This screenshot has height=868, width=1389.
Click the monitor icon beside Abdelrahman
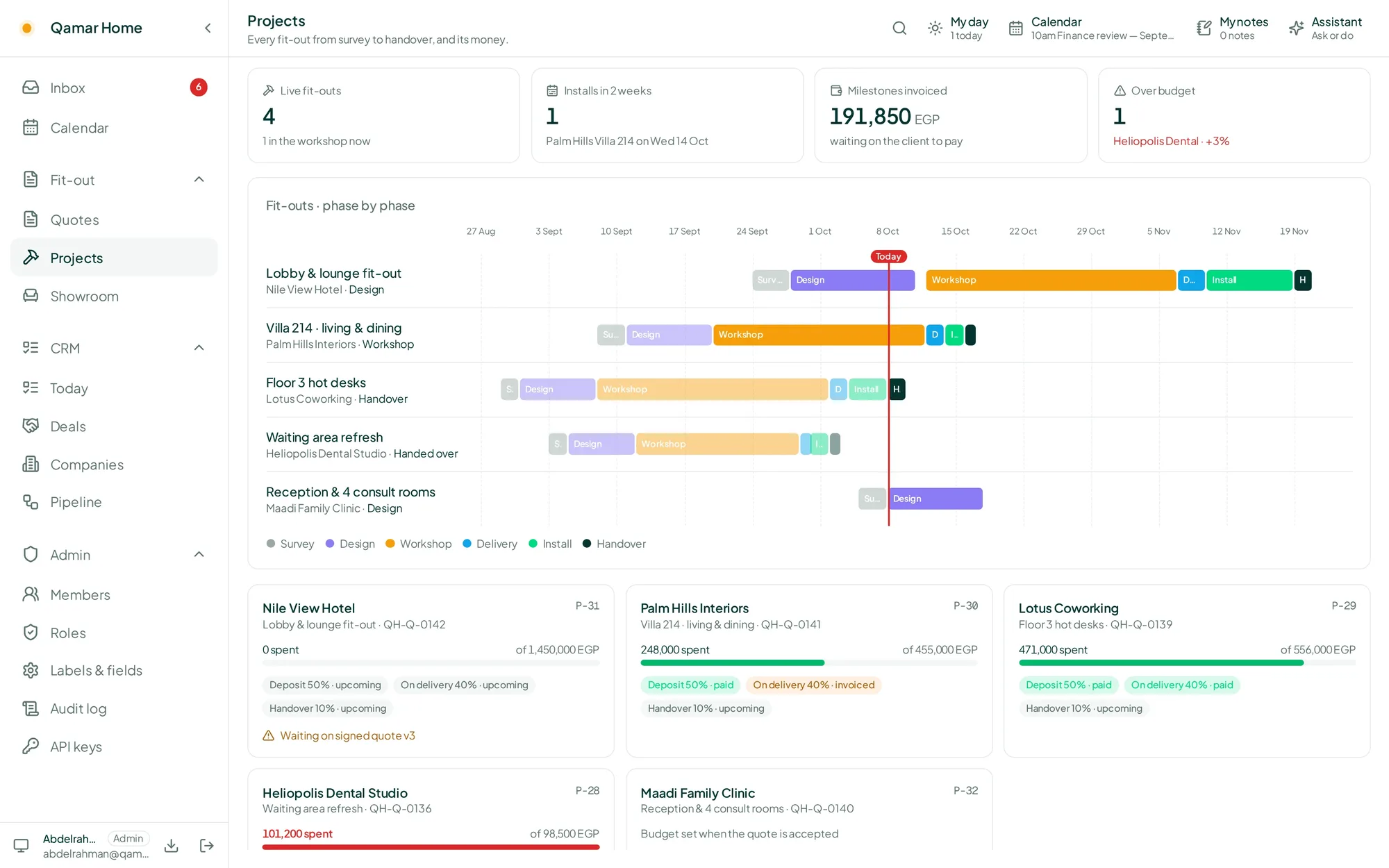pos(22,845)
